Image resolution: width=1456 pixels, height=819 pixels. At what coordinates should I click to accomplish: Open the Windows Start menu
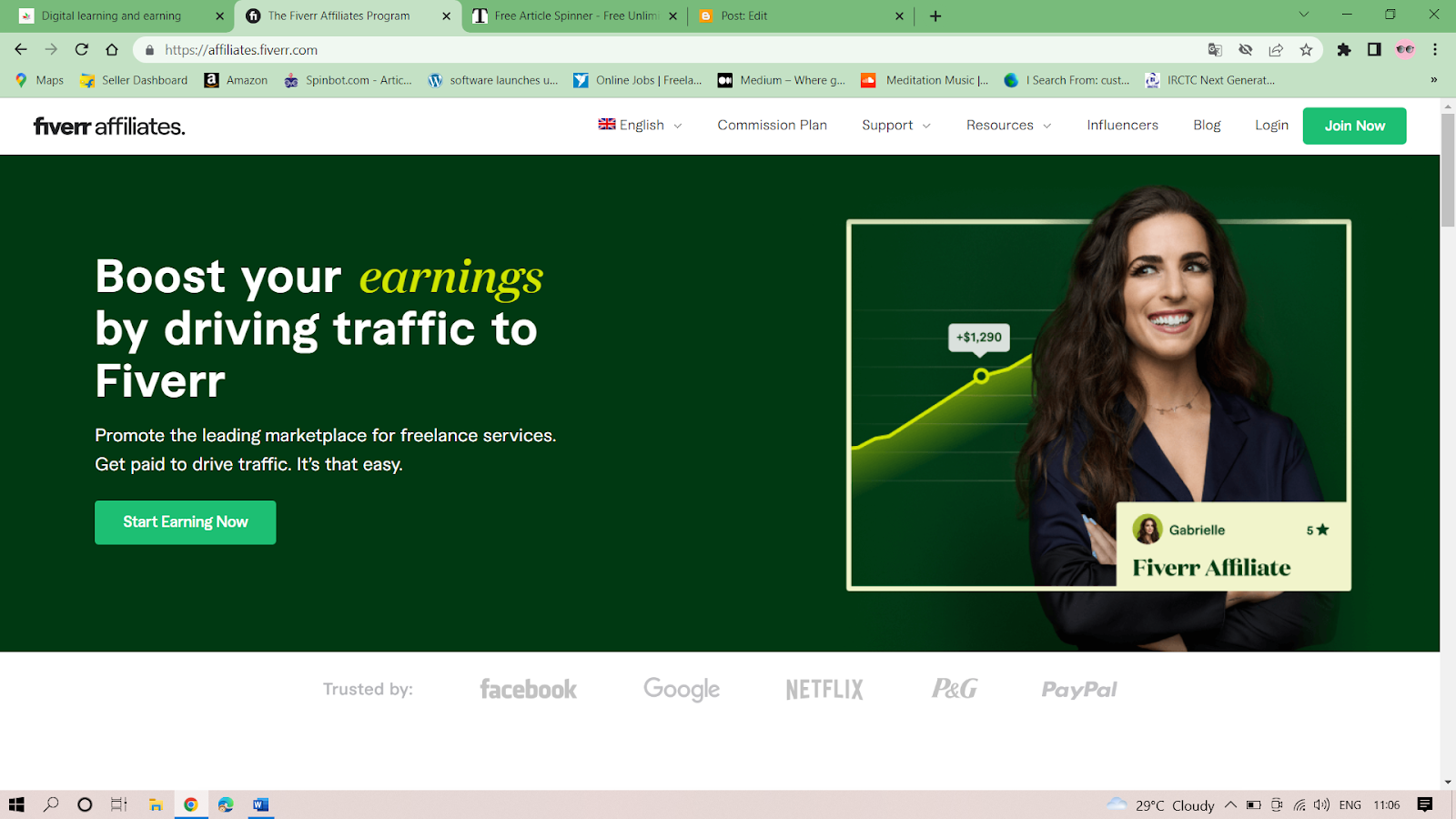[x=16, y=804]
